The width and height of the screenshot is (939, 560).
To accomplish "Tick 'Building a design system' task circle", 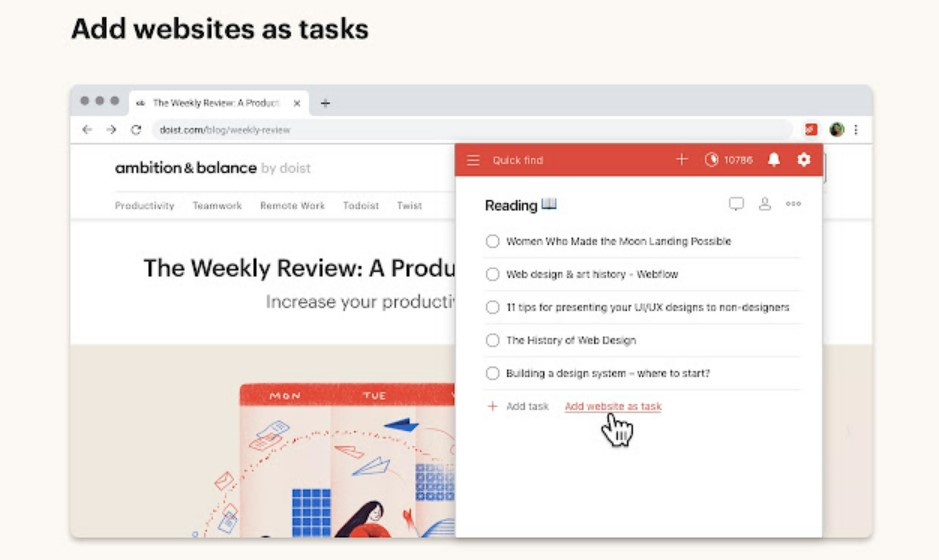I will point(492,373).
